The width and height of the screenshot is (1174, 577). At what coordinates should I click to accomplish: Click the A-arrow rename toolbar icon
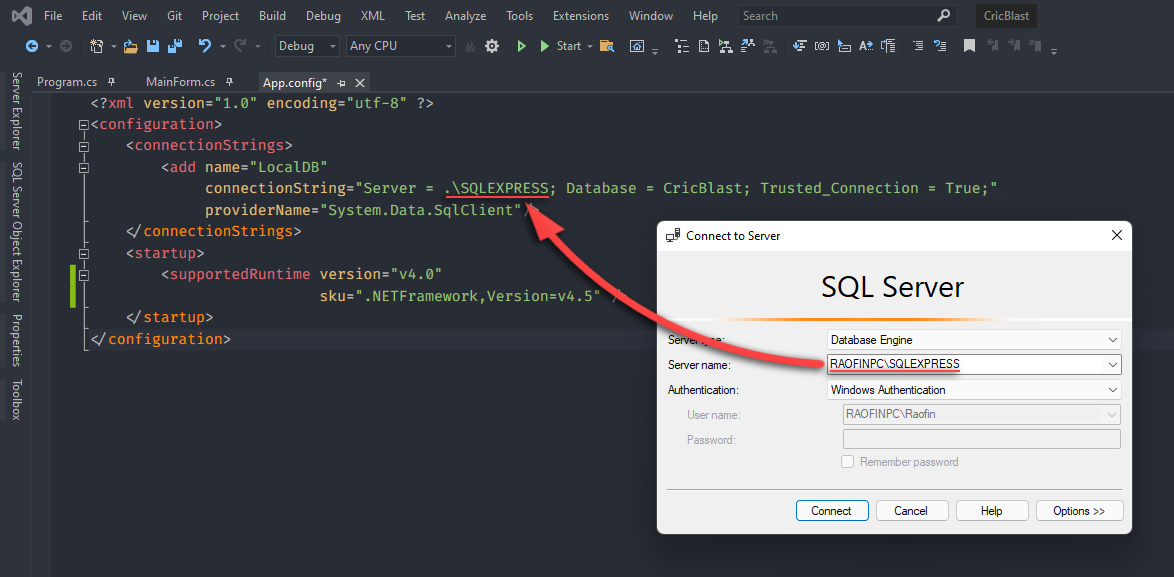(866, 46)
